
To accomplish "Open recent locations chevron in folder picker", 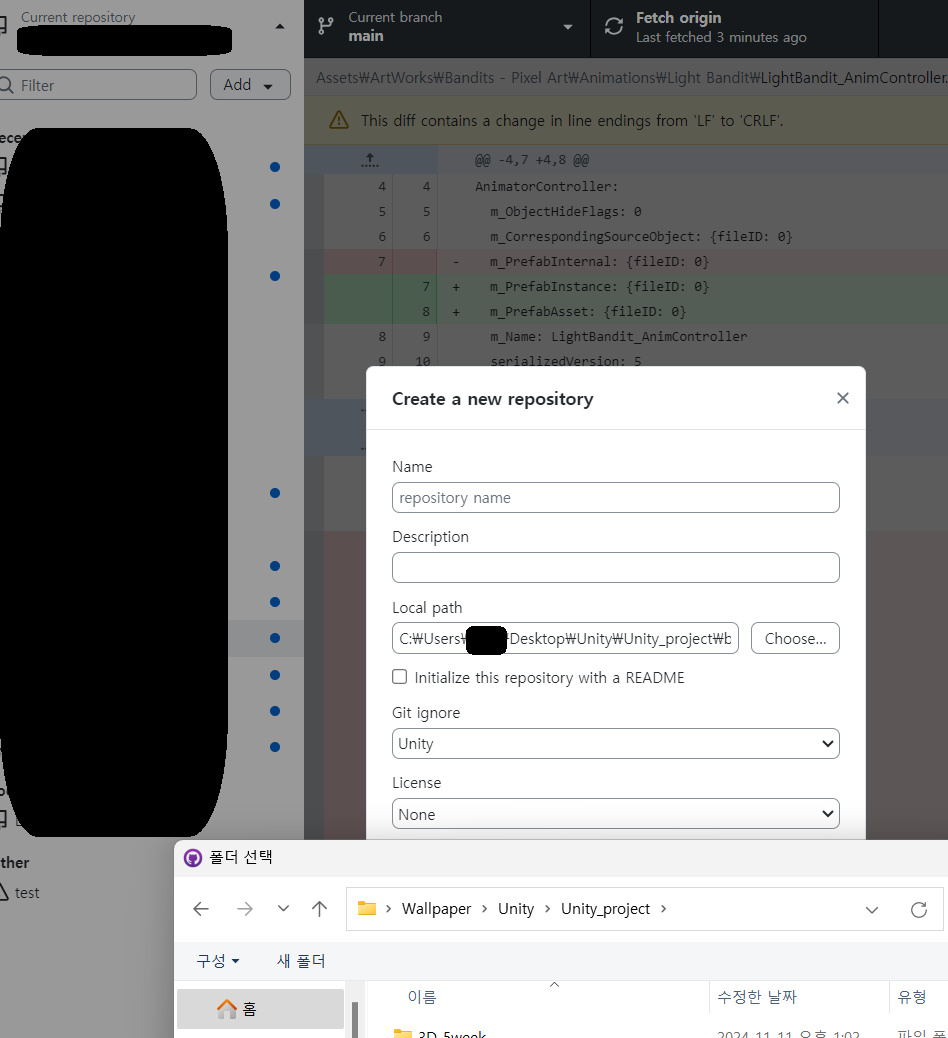I will coord(283,908).
